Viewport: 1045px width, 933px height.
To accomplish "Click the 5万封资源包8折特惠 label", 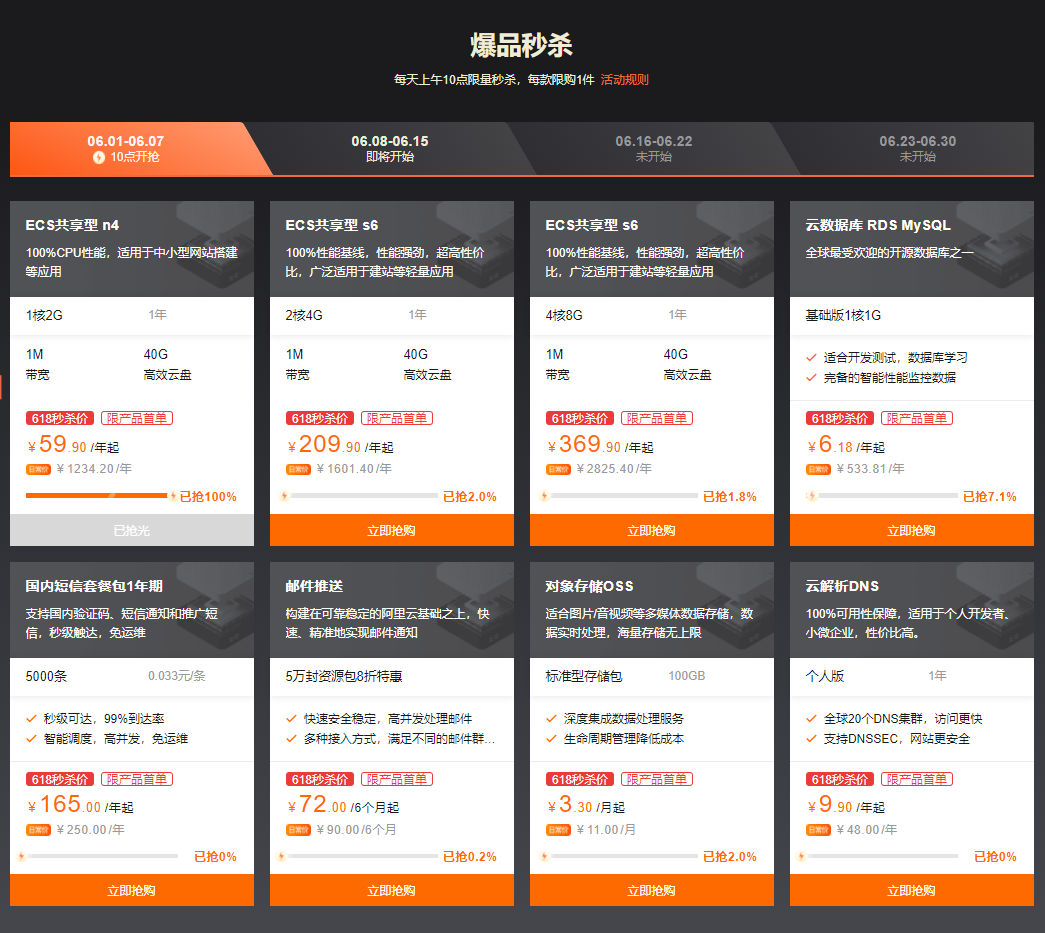I will click(x=344, y=676).
